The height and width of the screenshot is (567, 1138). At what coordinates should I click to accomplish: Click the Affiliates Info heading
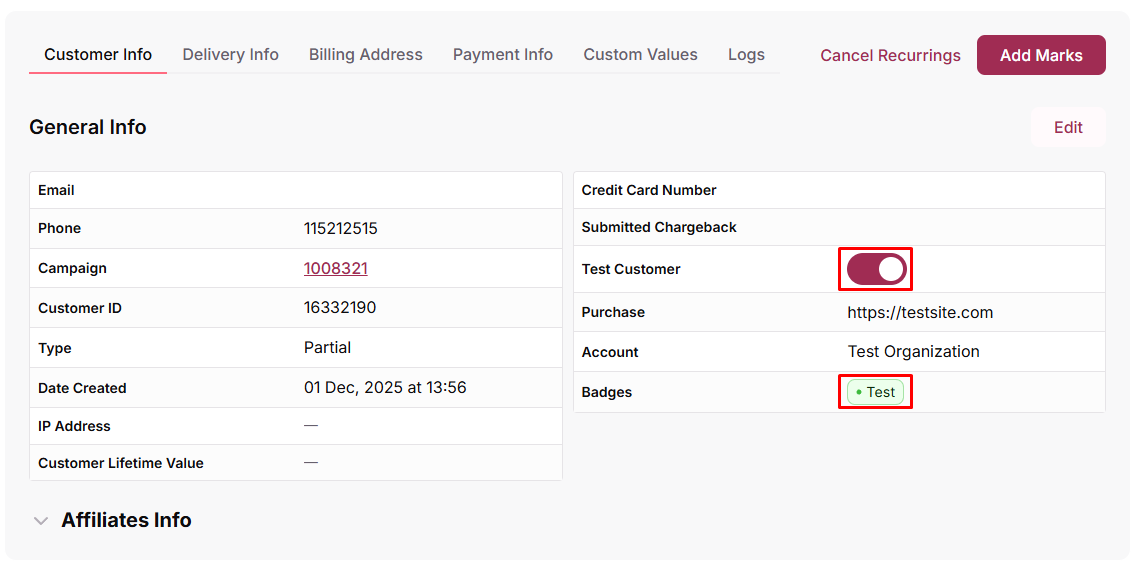[x=126, y=520]
